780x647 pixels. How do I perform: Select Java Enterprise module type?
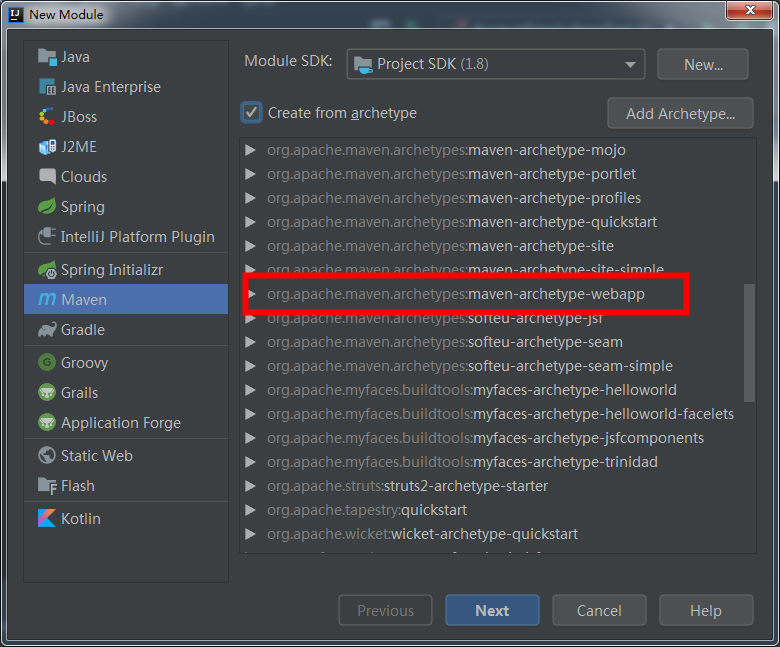point(126,87)
